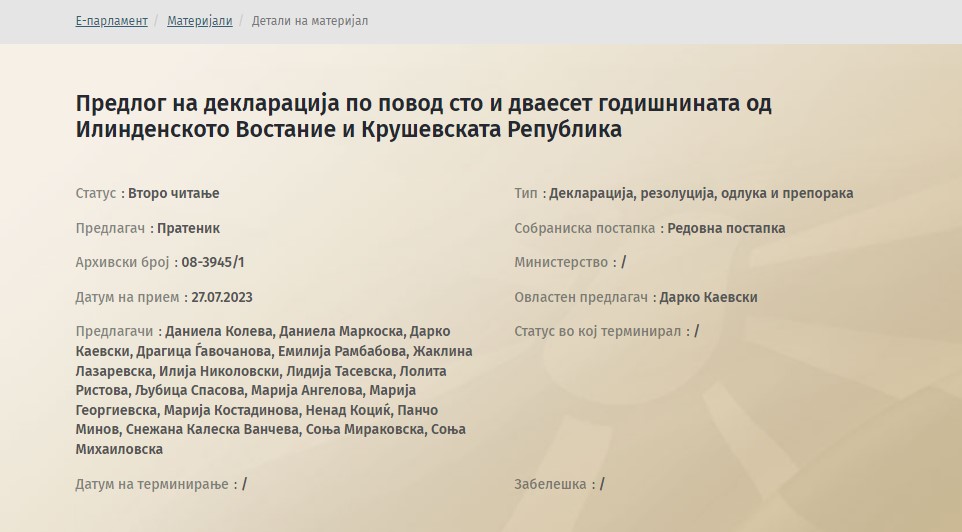Image resolution: width=962 pixels, height=532 pixels.
Task: Click the Статус во кој терминирал label
Action: [597, 331]
